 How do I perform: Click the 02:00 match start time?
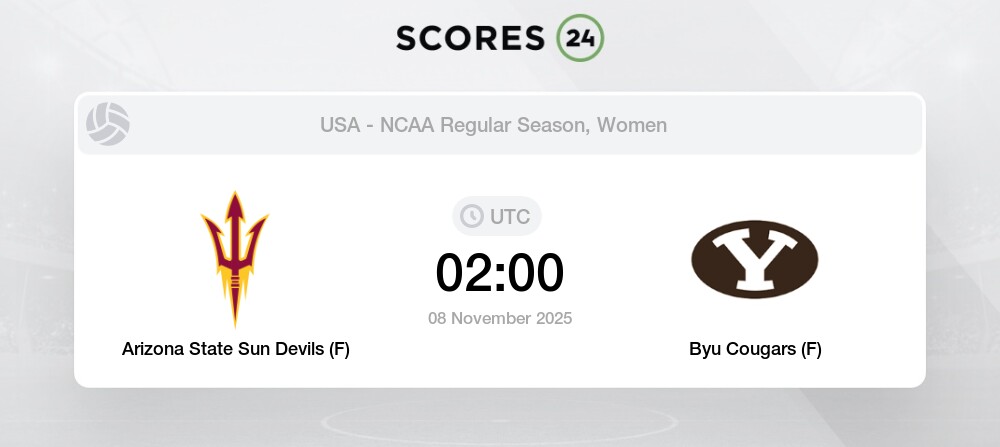(500, 272)
